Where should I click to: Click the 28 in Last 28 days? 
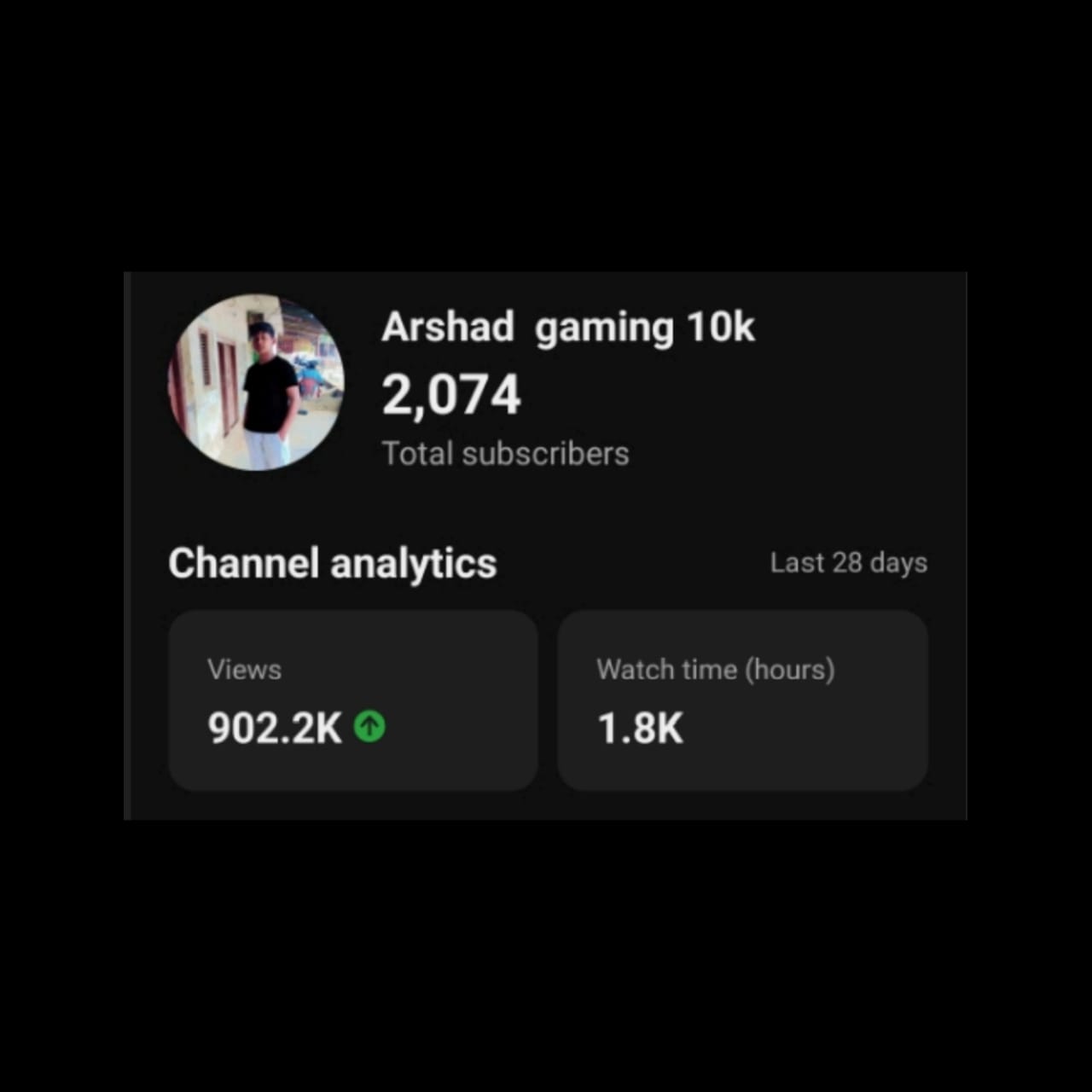(847, 563)
